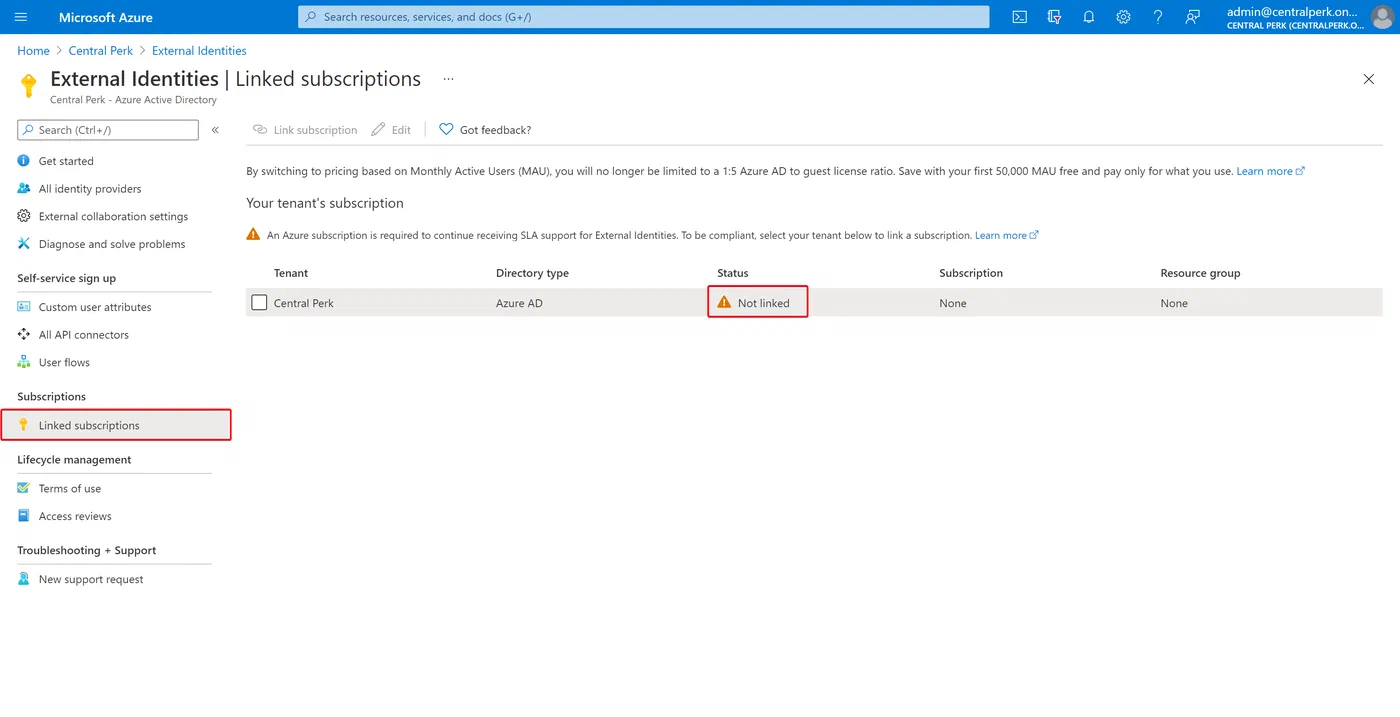Open Access reviews
1400x717 pixels.
coord(75,517)
